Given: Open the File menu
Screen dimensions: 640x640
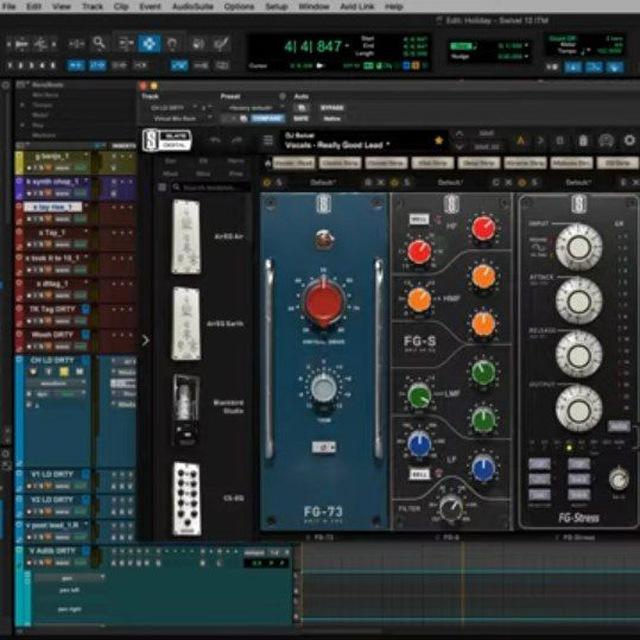Looking at the screenshot, I should (9, 7).
